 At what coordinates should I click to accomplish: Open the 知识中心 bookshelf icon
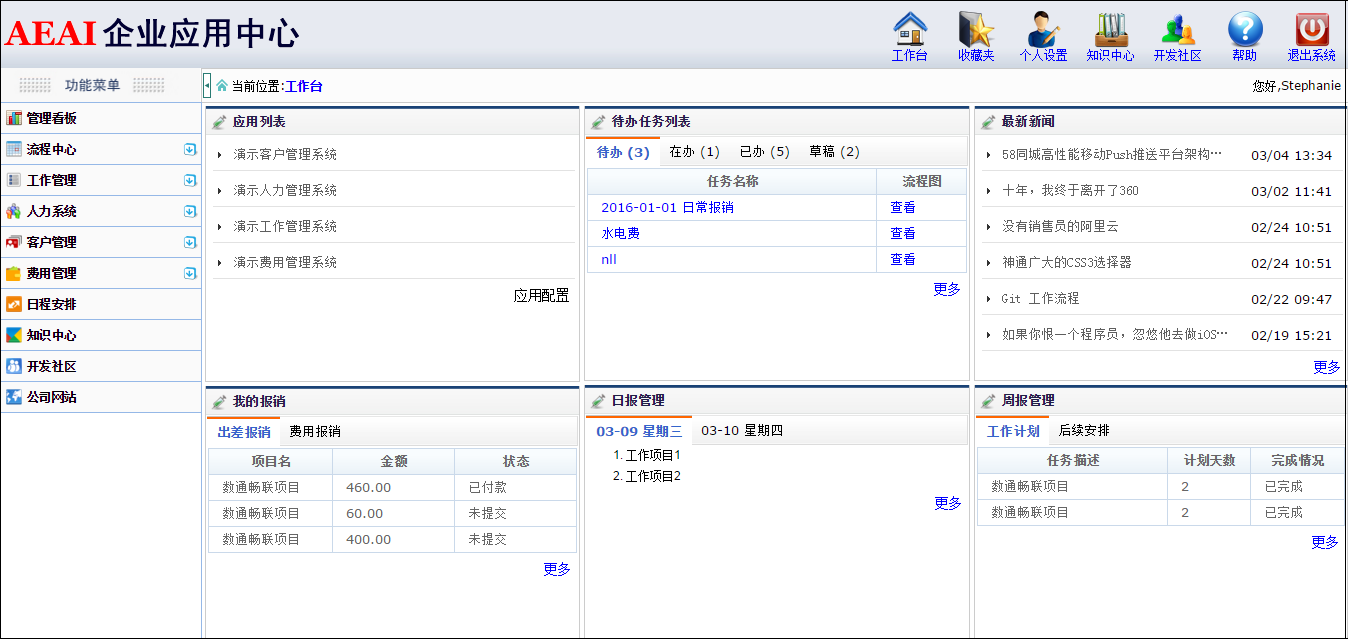pos(1110,30)
